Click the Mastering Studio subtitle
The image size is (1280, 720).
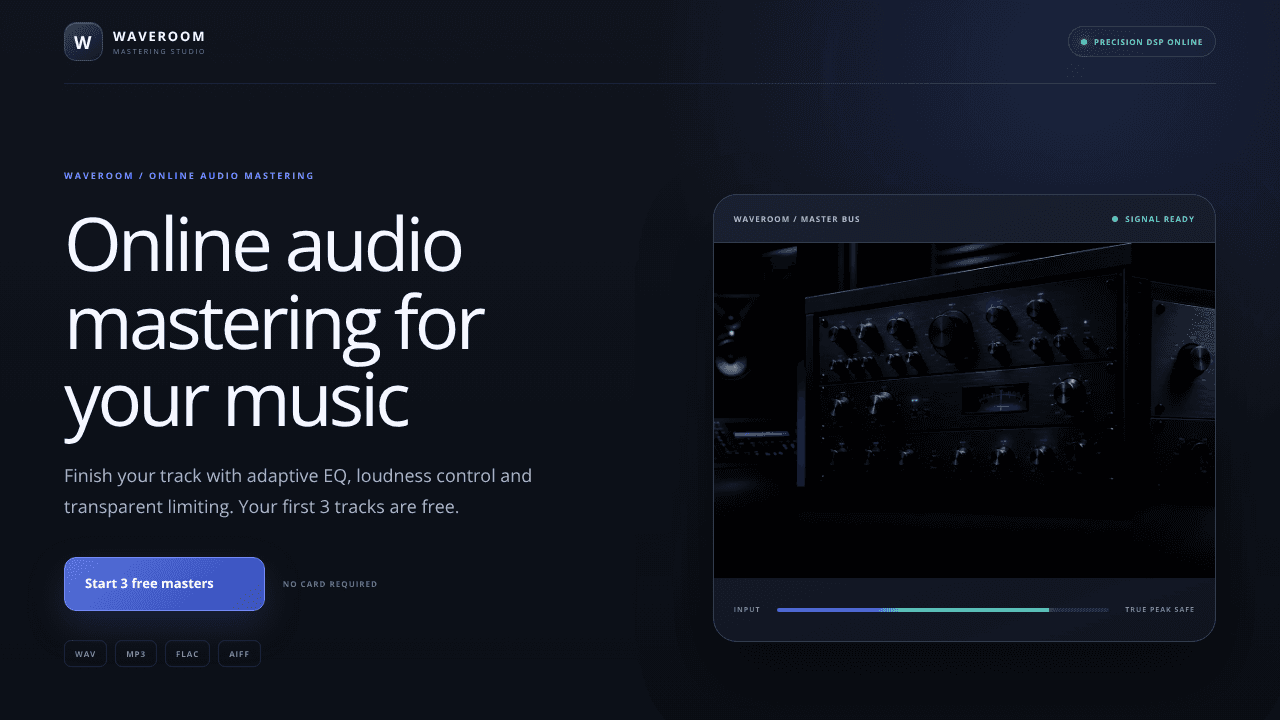click(x=159, y=51)
